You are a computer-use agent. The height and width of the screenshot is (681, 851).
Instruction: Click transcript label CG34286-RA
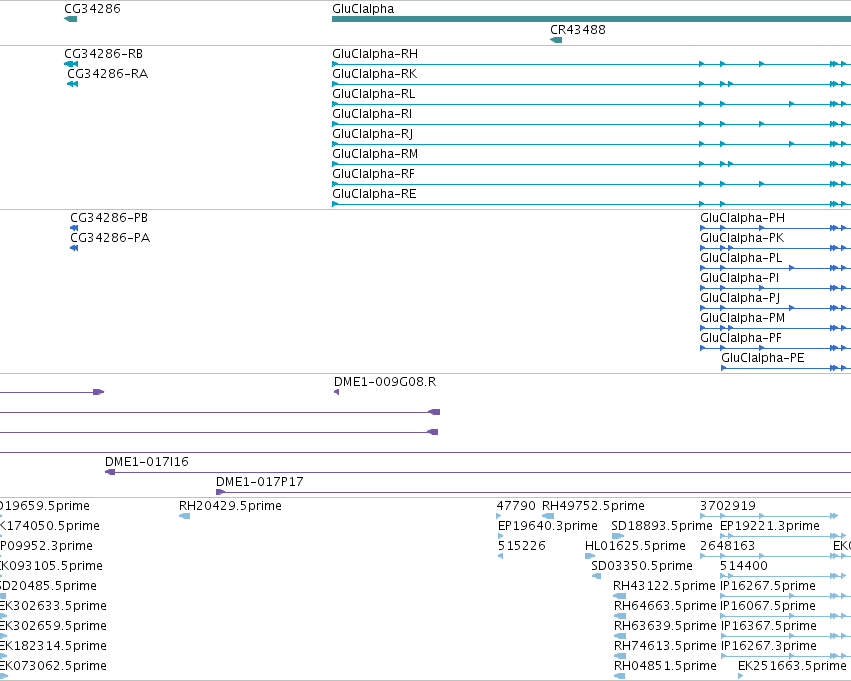point(107,74)
